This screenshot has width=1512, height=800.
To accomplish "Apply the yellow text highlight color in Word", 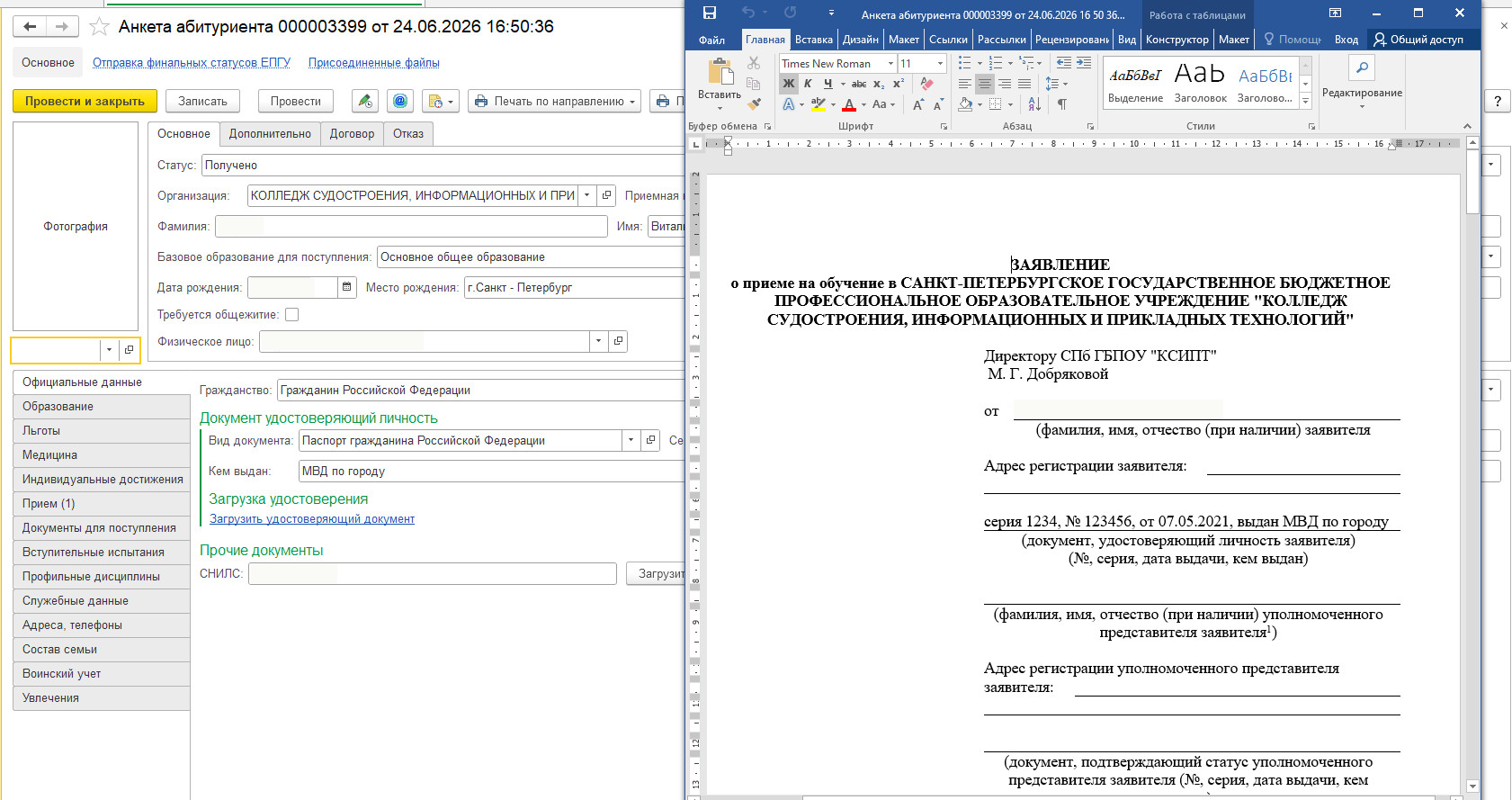I will click(818, 104).
